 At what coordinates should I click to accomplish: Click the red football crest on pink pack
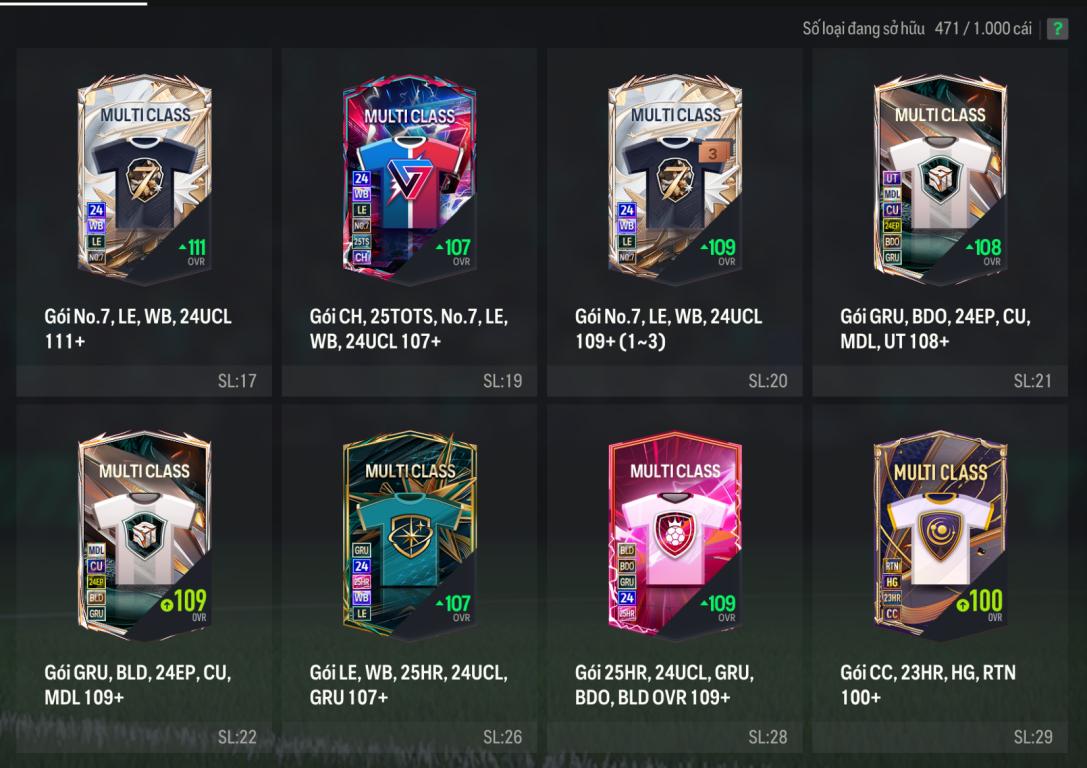tap(674, 534)
